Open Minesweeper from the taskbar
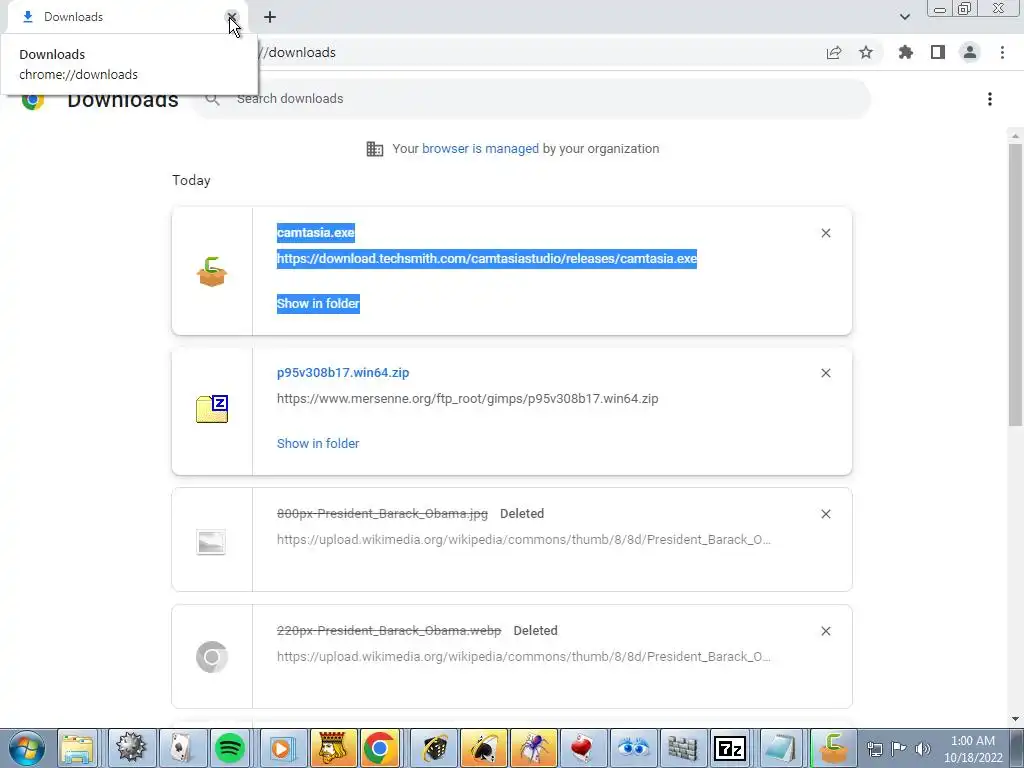Image resolution: width=1024 pixels, height=768 pixels. 131,748
